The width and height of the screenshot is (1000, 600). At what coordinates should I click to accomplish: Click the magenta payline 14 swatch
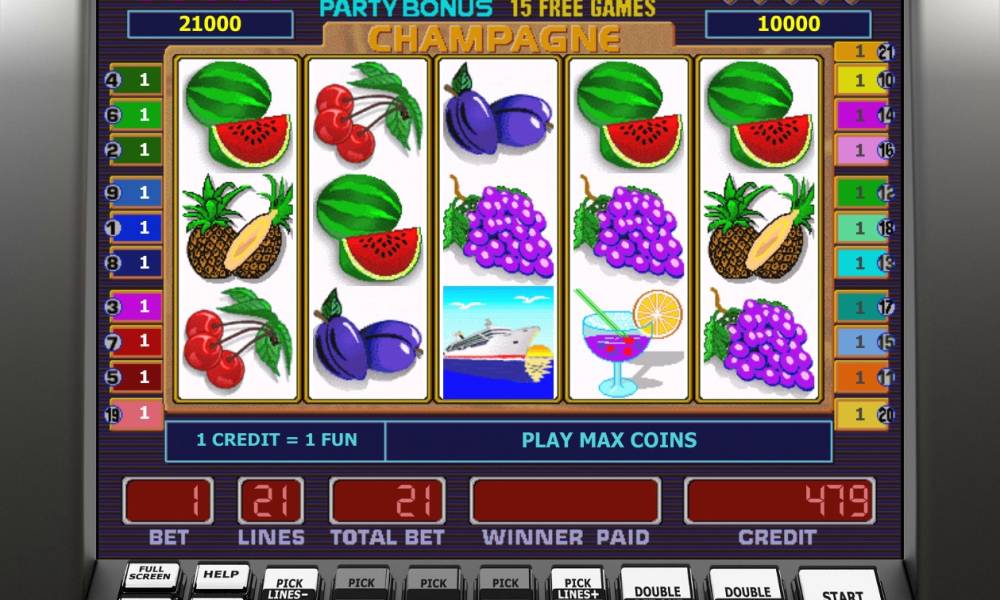click(x=864, y=115)
